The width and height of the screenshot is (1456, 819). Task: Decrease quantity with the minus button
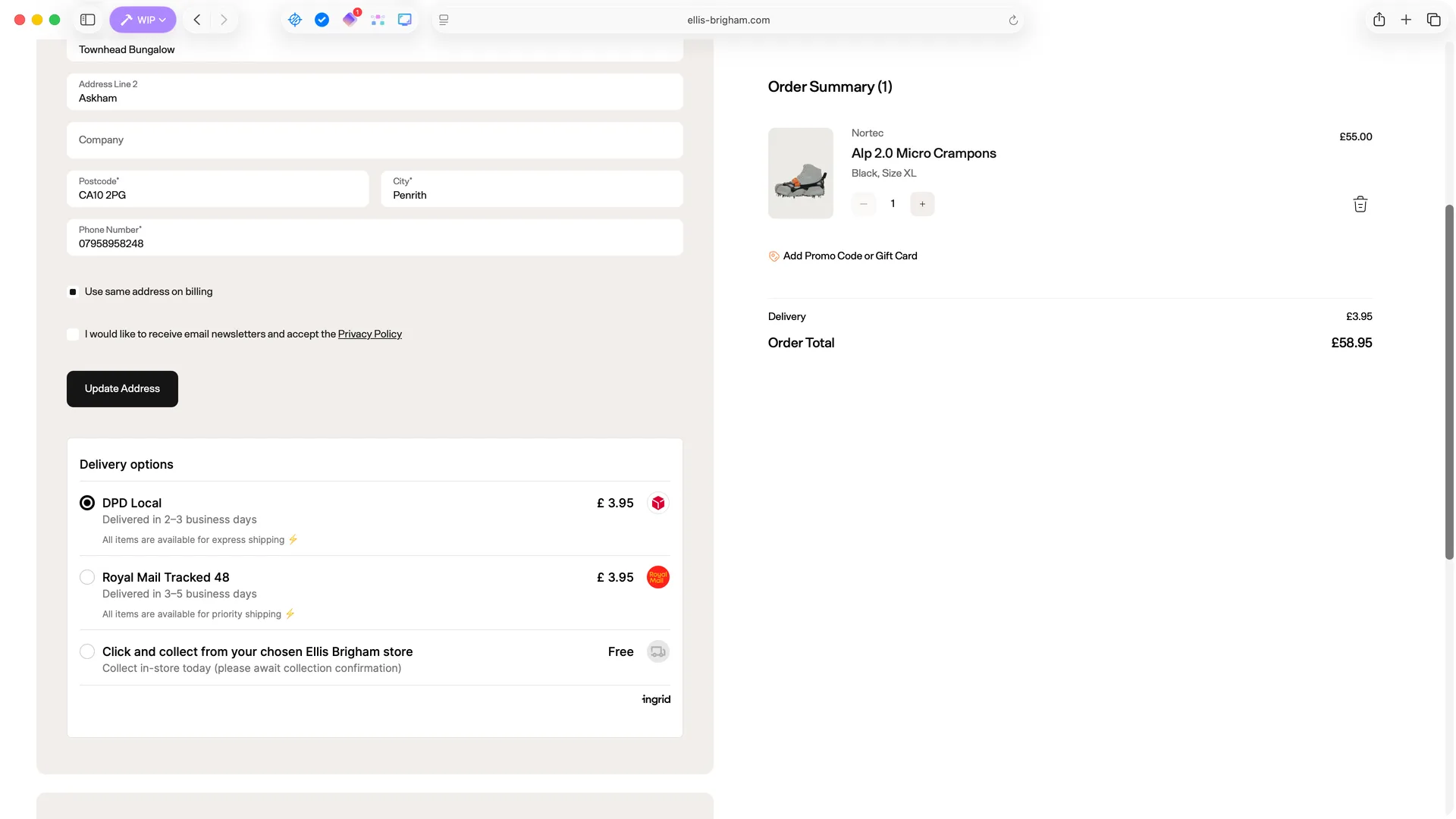863,204
